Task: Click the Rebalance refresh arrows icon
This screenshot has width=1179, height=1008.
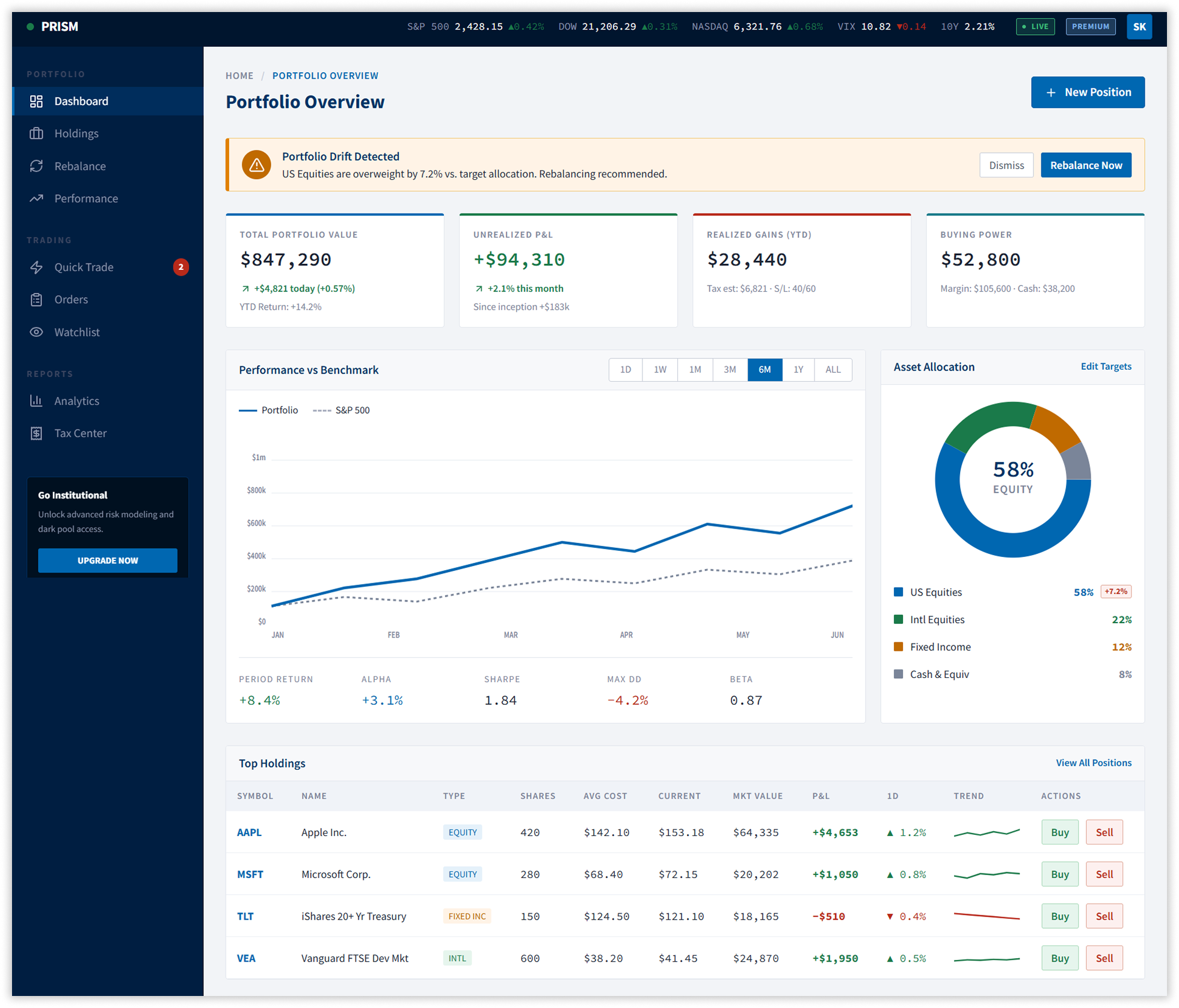Action: pyautogui.click(x=36, y=166)
